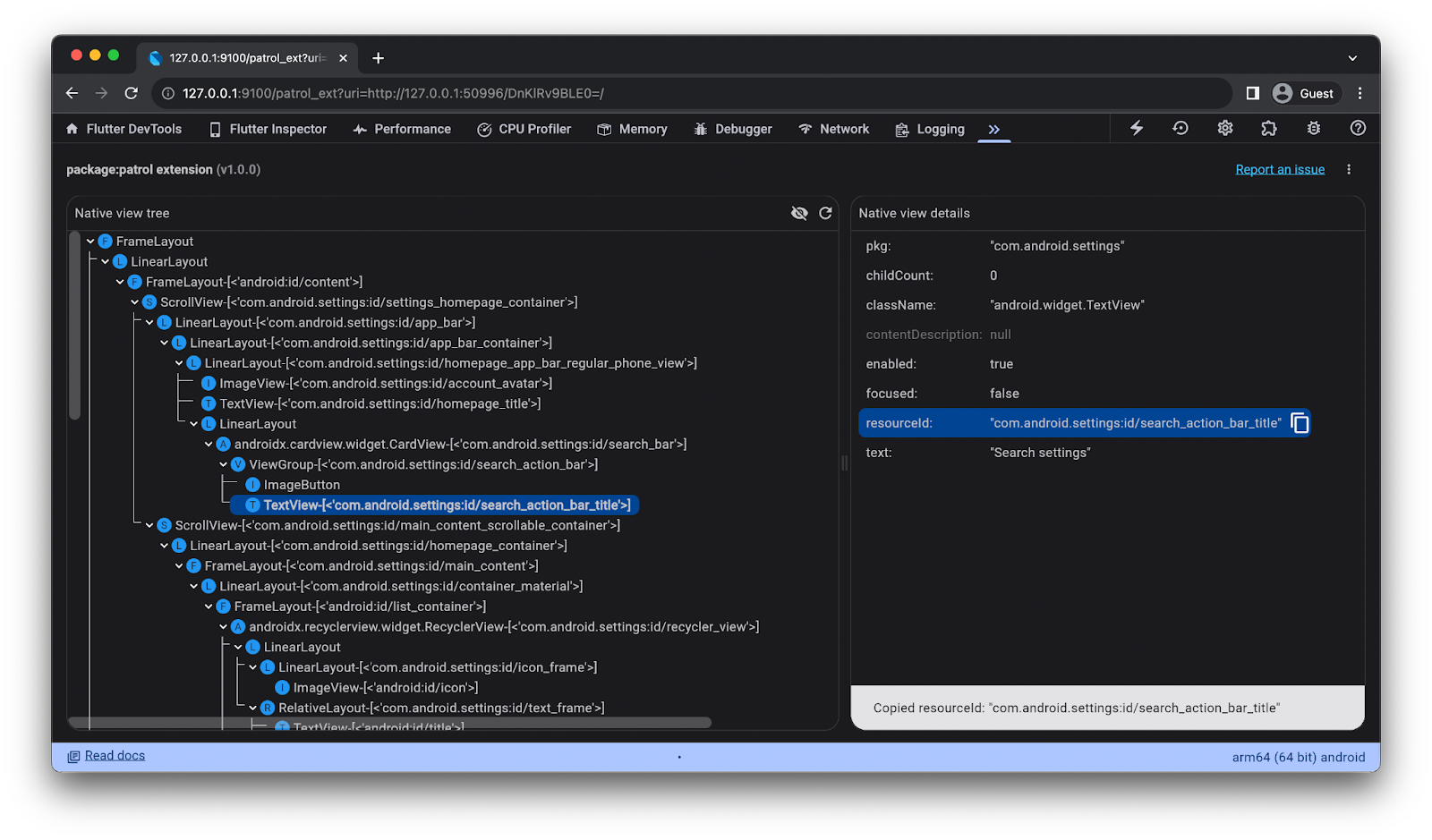Open the Performance tab
Image resolution: width=1432 pixels, height=840 pixels.
click(x=403, y=130)
